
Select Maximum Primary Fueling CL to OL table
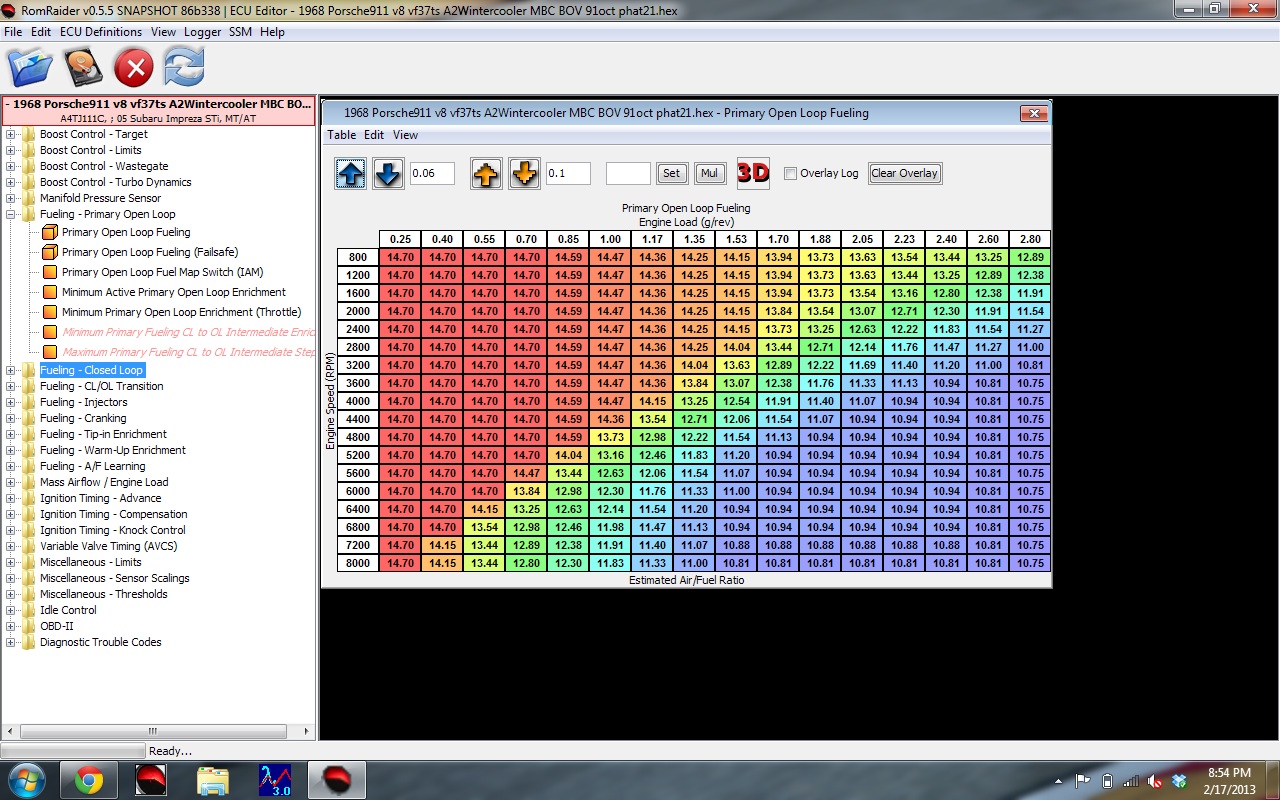(188, 352)
